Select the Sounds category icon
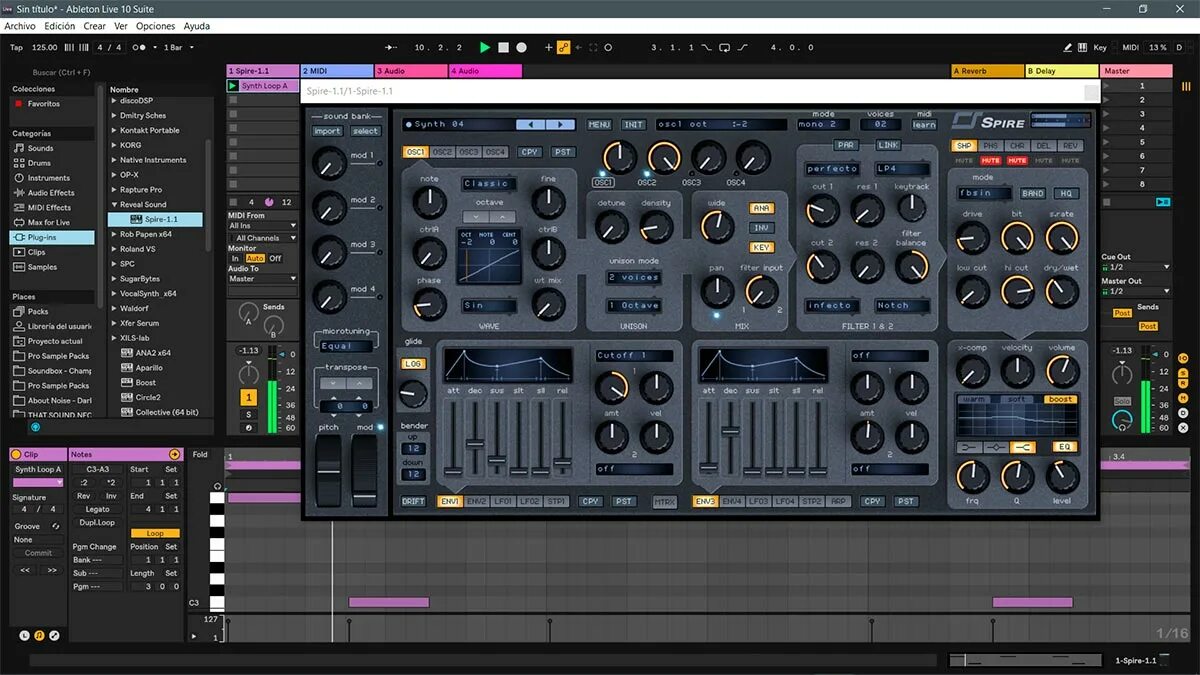This screenshot has height=675, width=1200. pyautogui.click(x=18, y=148)
